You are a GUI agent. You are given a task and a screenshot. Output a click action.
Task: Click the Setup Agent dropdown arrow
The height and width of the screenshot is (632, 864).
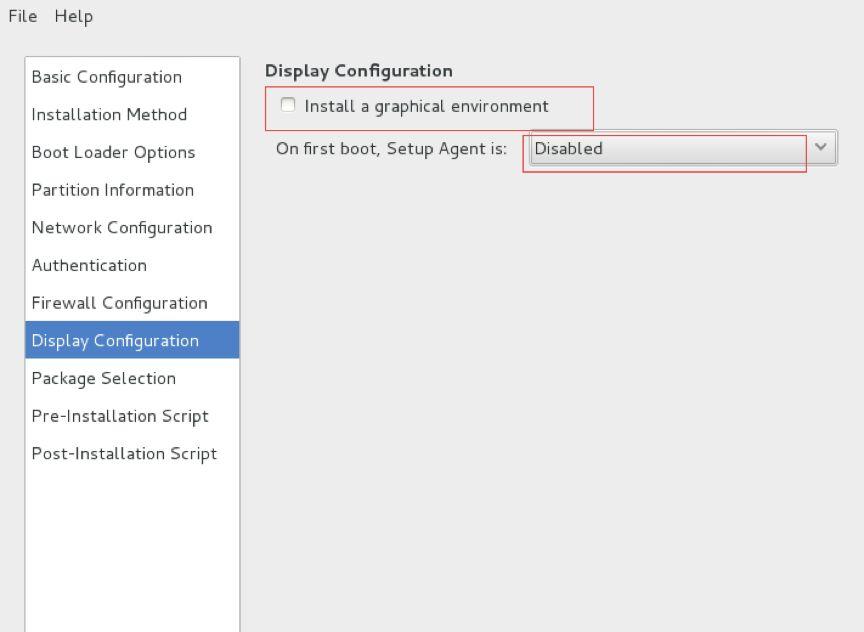821,148
